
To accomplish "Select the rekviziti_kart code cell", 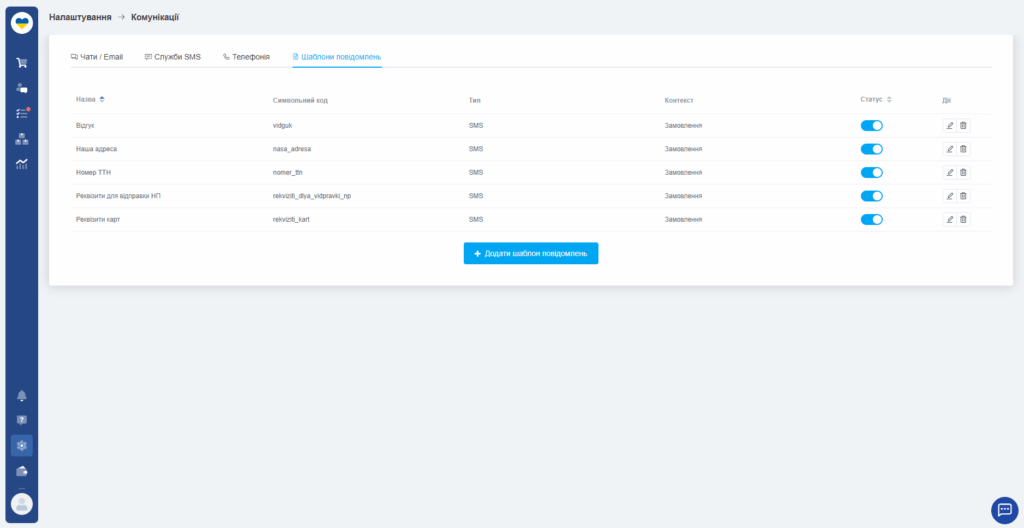I will [x=291, y=220].
